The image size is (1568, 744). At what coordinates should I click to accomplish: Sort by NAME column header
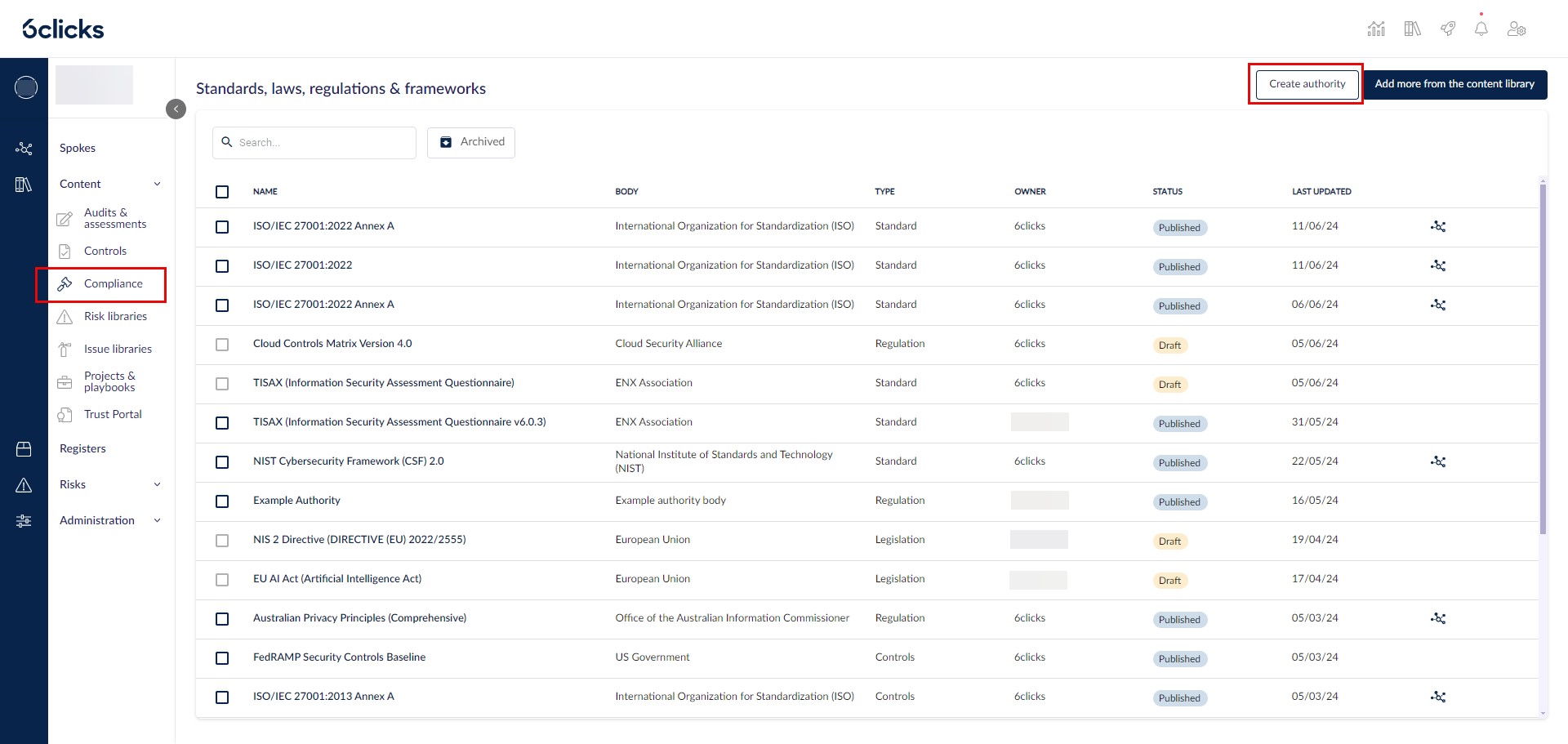click(265, 191)
